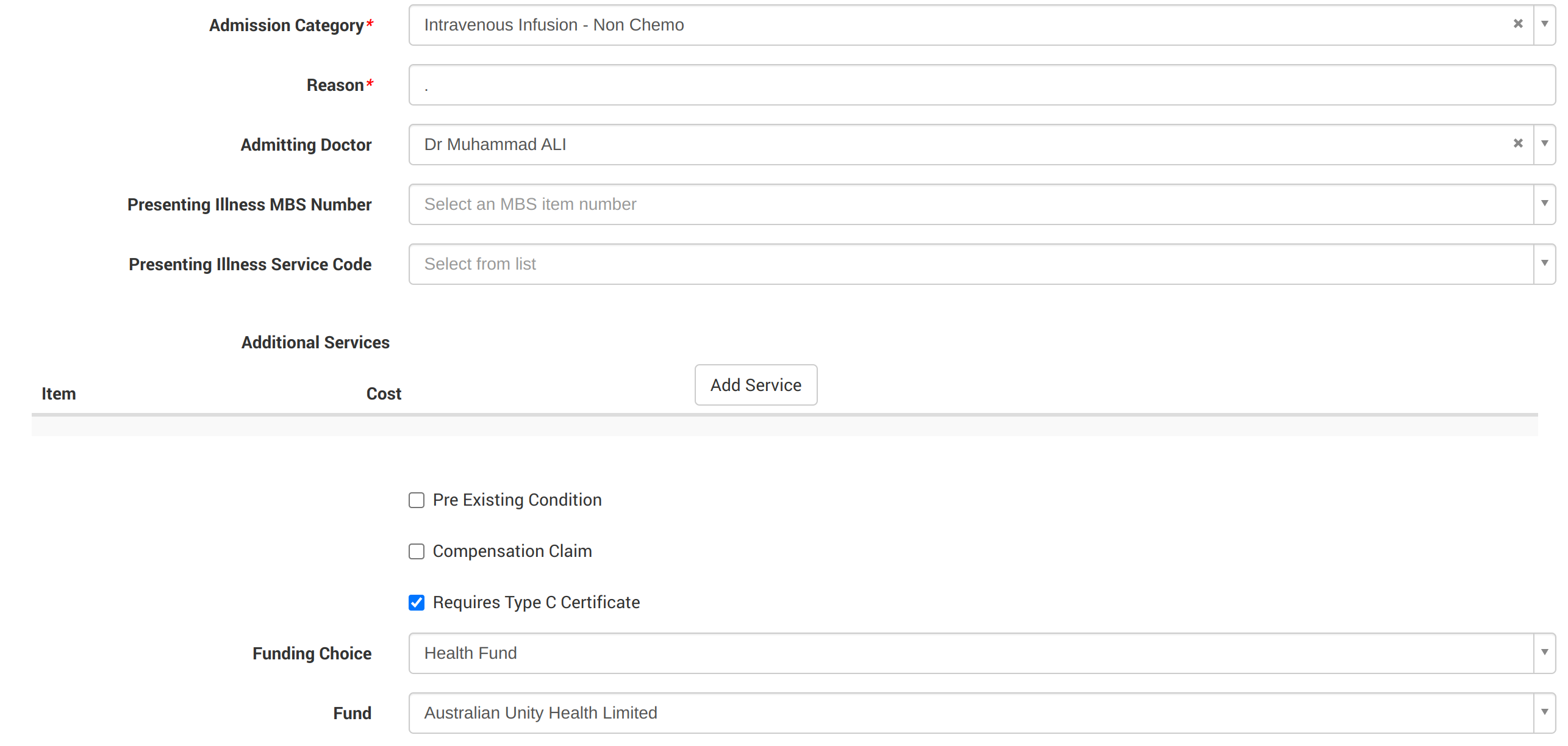Expand Admitting Doctor dropdown arrow
Screen dimensions: 1568x746
pos(1544,144)
